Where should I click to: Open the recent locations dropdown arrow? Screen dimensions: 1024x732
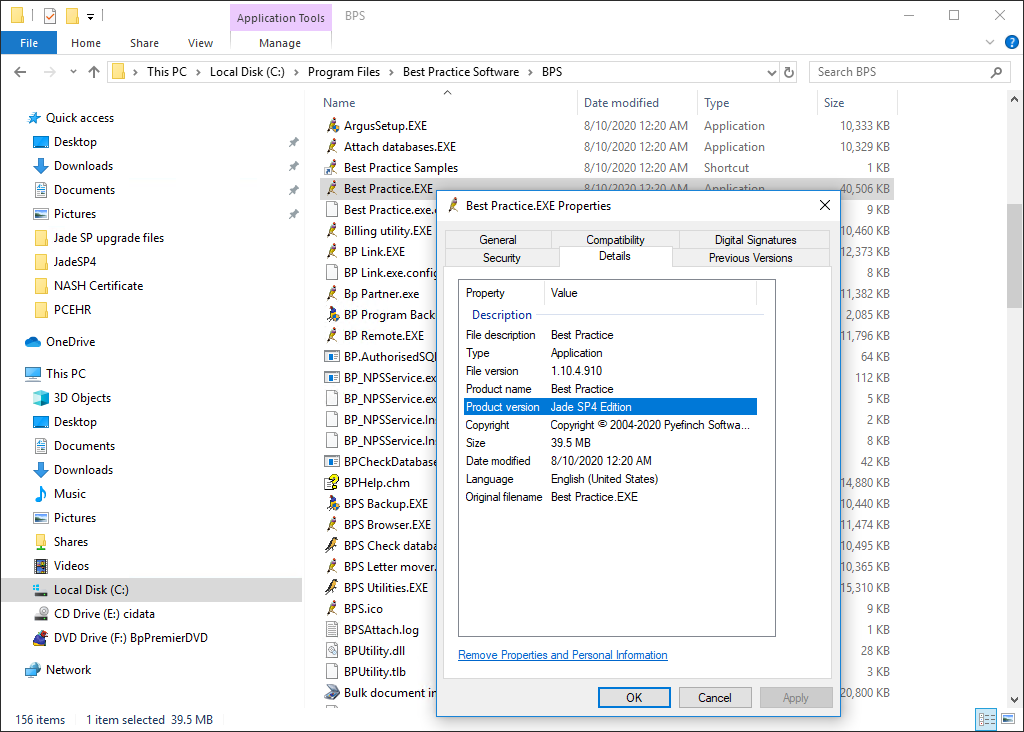click(73, 72)
